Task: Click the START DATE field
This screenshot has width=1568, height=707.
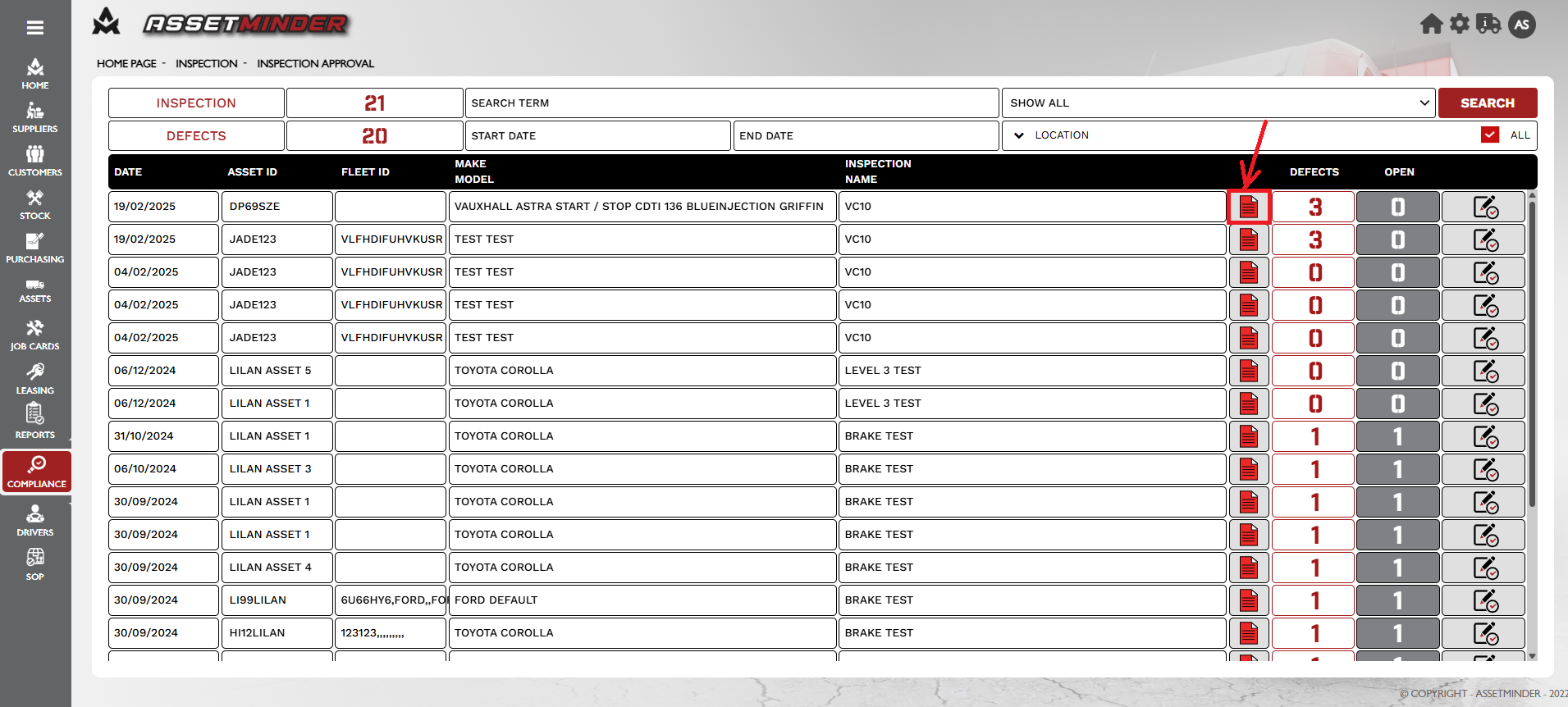Action: [x=598, y=136]
